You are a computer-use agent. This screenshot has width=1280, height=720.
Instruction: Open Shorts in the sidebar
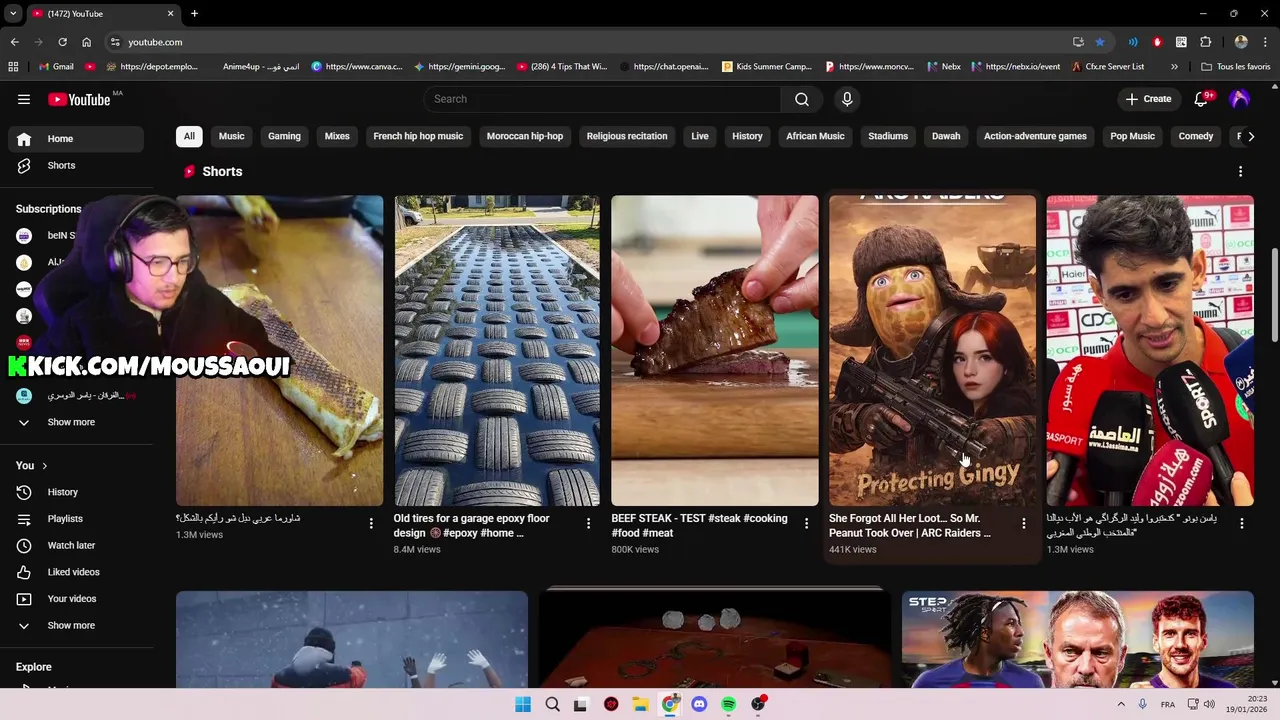76,165
